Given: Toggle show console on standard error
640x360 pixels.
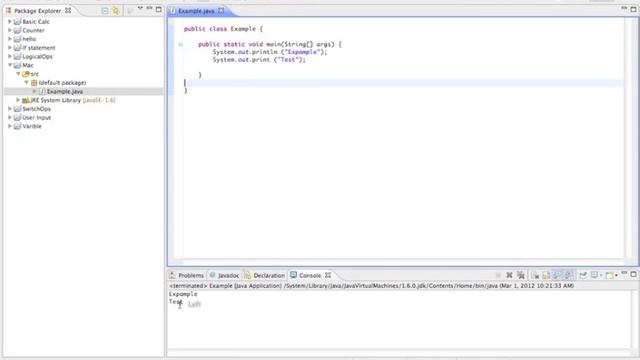Looking at the screenshot, I should [x=569, y=276].
